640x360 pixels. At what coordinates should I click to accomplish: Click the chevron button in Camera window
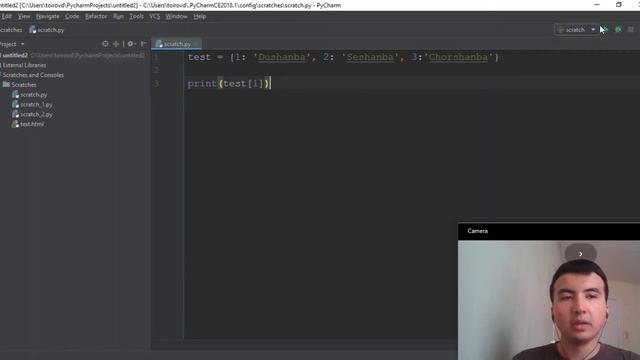580,254
